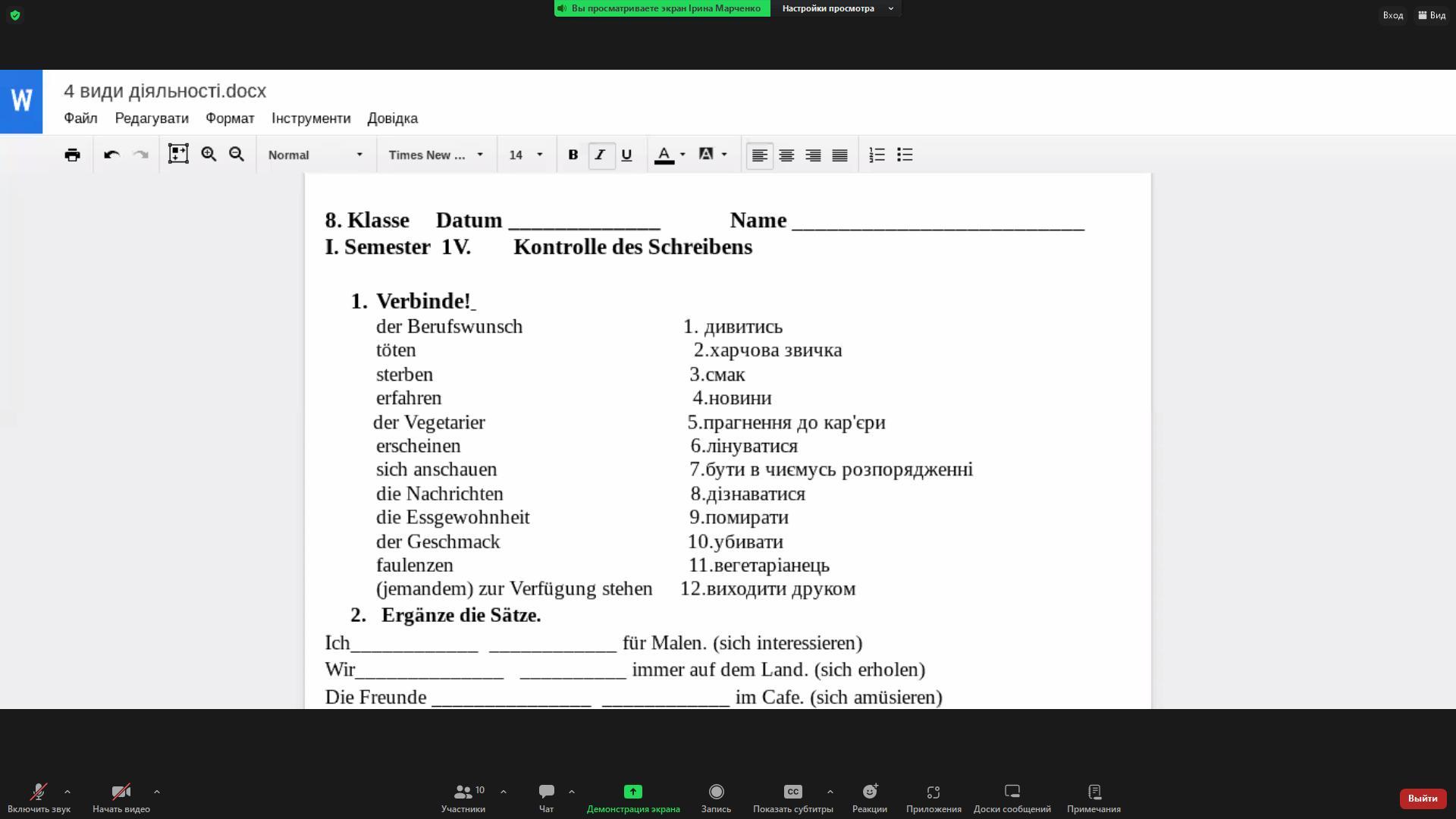Open Приложения apps panel
The image size is (1456, 819).
pyautogui.click(x=934, y=799)
